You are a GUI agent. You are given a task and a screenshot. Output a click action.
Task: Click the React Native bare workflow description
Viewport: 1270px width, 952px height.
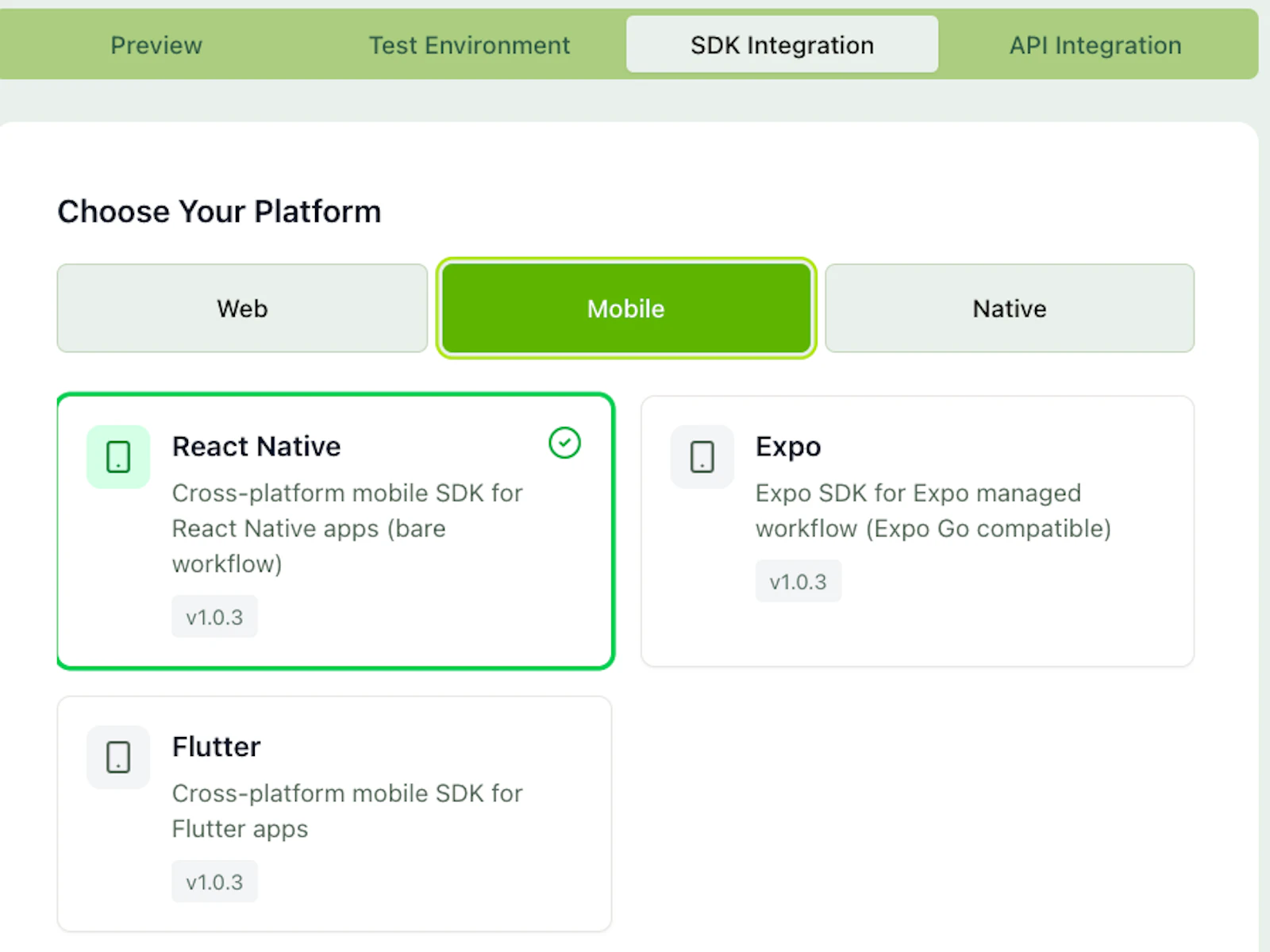(x=348, y=528)
